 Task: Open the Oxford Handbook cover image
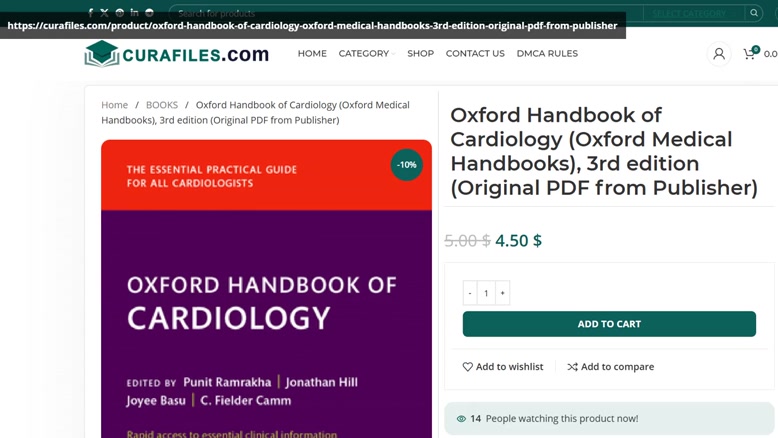[266, 289]
